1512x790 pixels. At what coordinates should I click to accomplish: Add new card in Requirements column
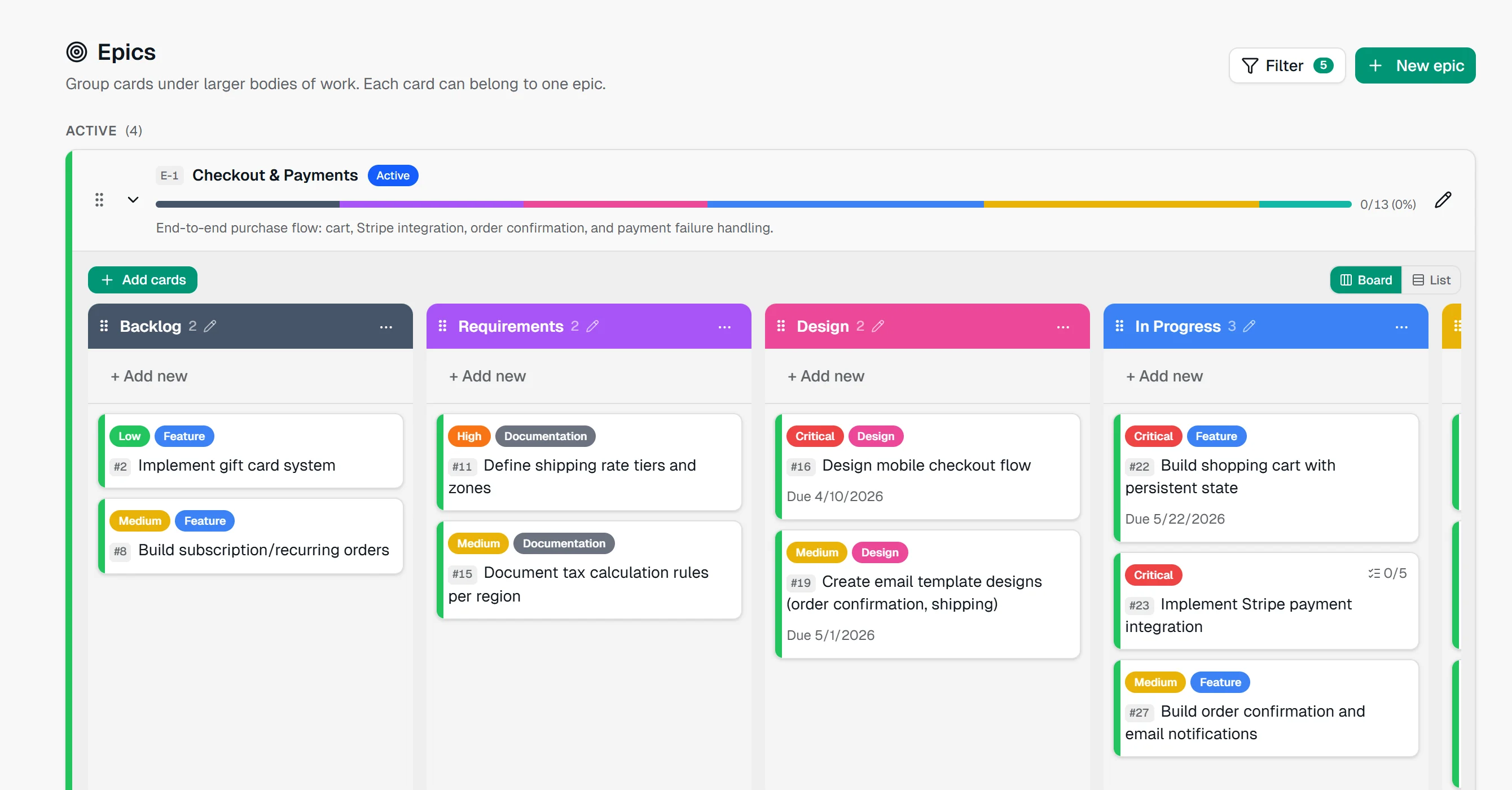coord(488,376)
